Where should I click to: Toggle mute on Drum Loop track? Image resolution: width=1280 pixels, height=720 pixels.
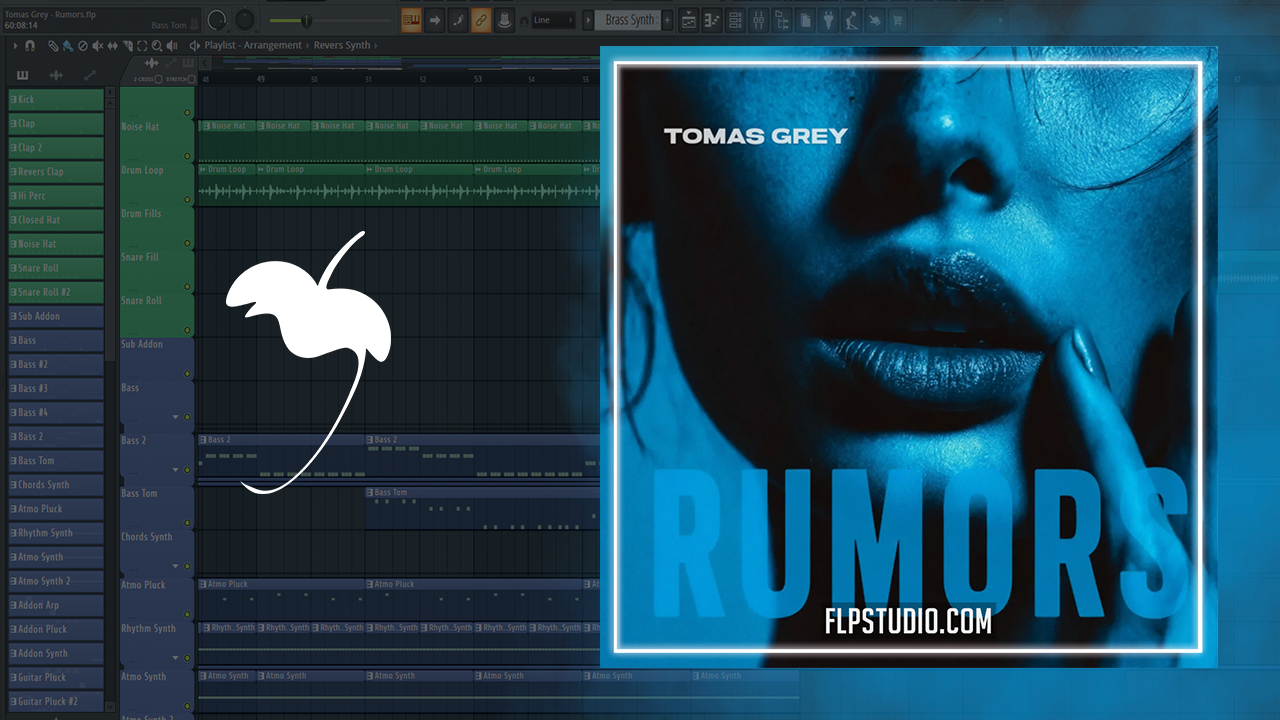[187, 157]
